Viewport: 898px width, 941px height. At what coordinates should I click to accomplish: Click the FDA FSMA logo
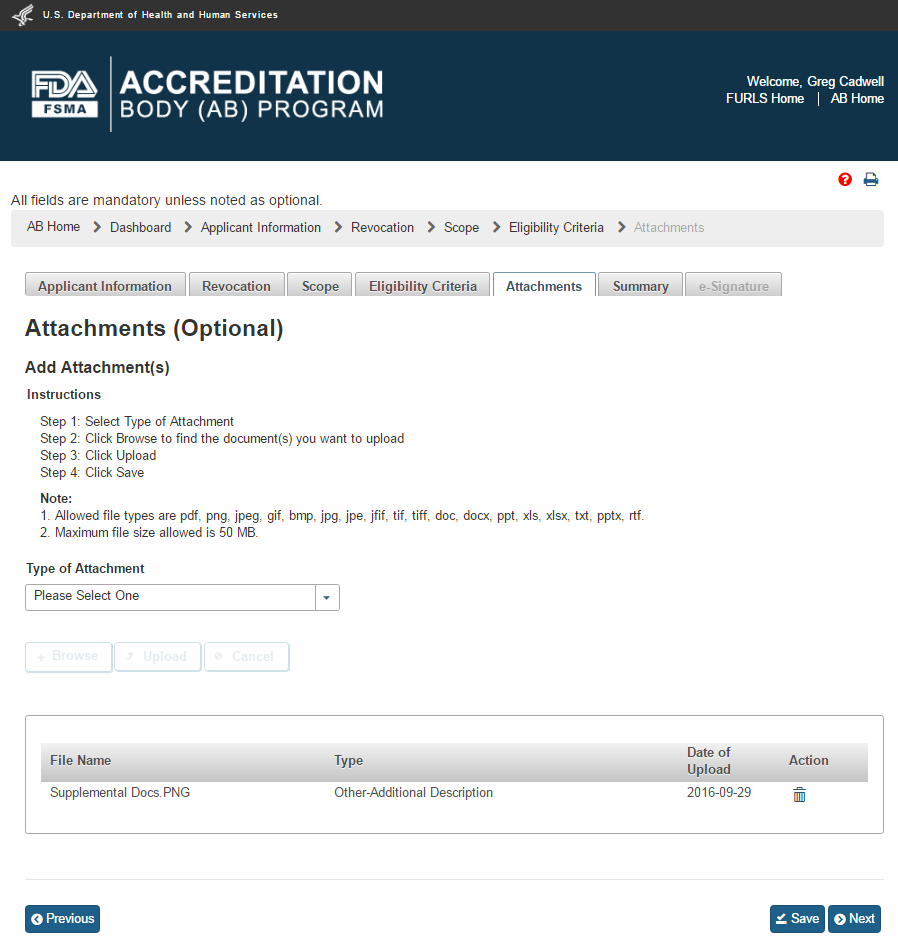pos(65,95)
